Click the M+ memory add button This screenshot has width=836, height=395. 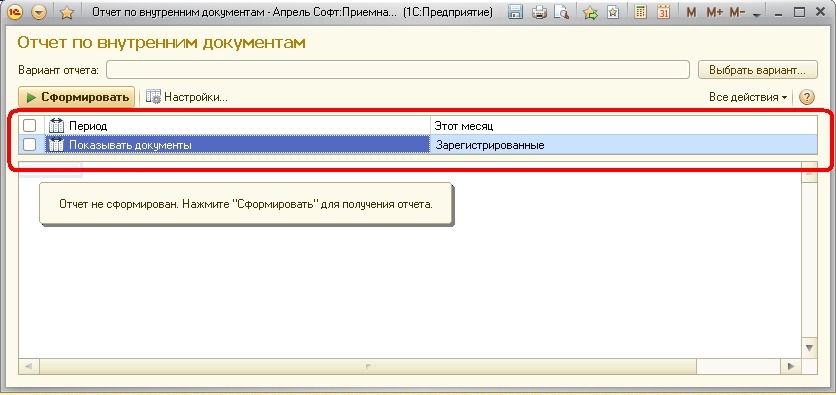click(x=714, y=12)
